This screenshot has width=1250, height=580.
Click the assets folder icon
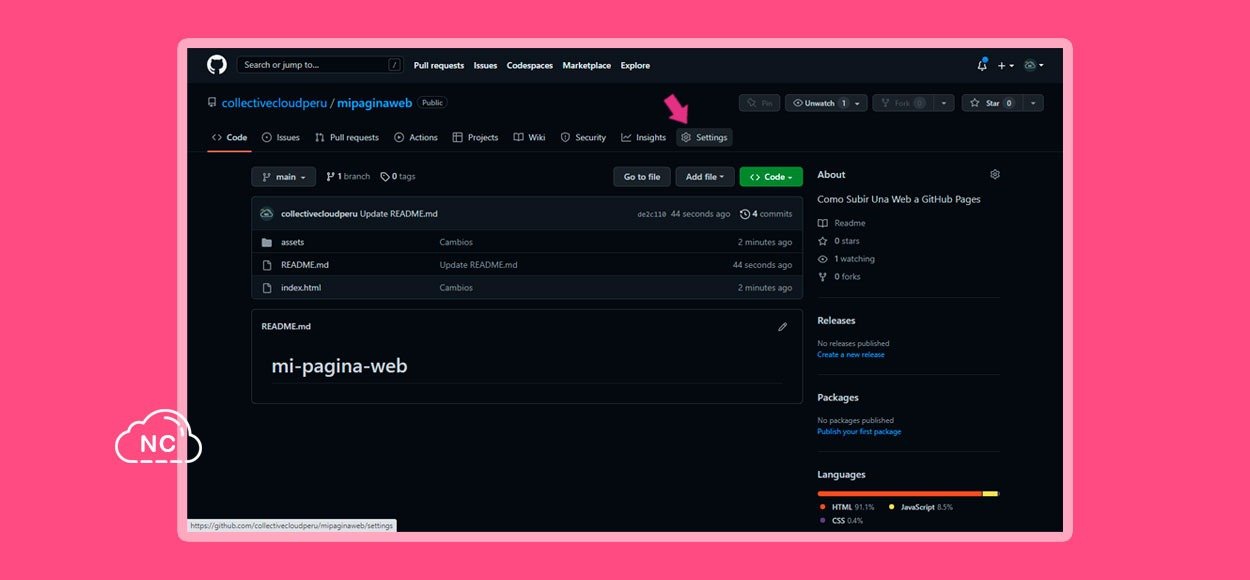(267, 242)
